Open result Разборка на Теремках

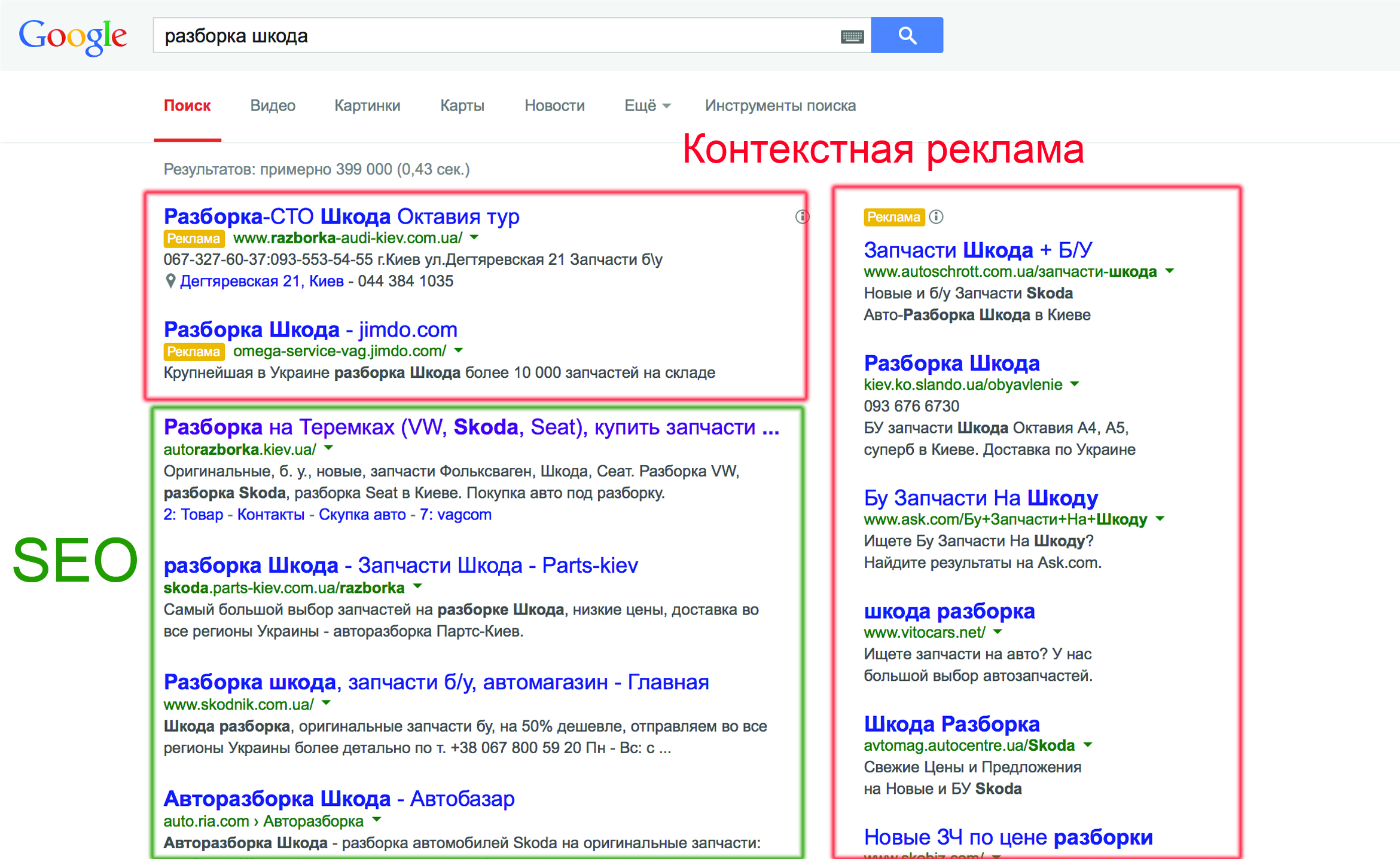471,427
